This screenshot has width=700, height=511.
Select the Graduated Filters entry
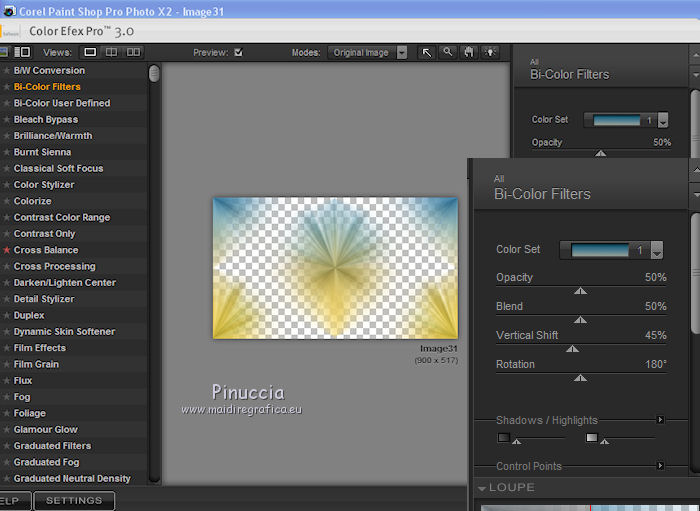(x=52, y=446)
